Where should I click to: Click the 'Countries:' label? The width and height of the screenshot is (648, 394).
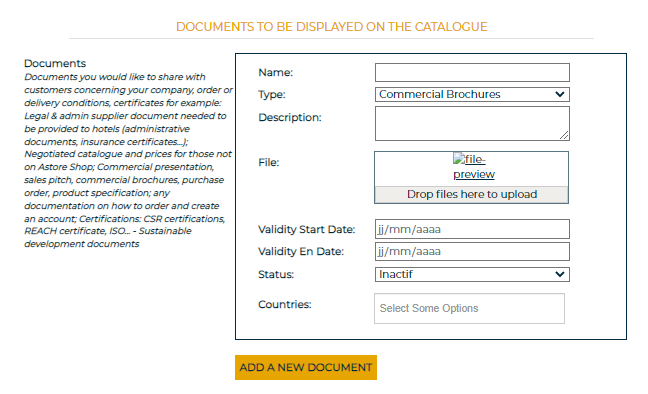click(x=285, y=304)
